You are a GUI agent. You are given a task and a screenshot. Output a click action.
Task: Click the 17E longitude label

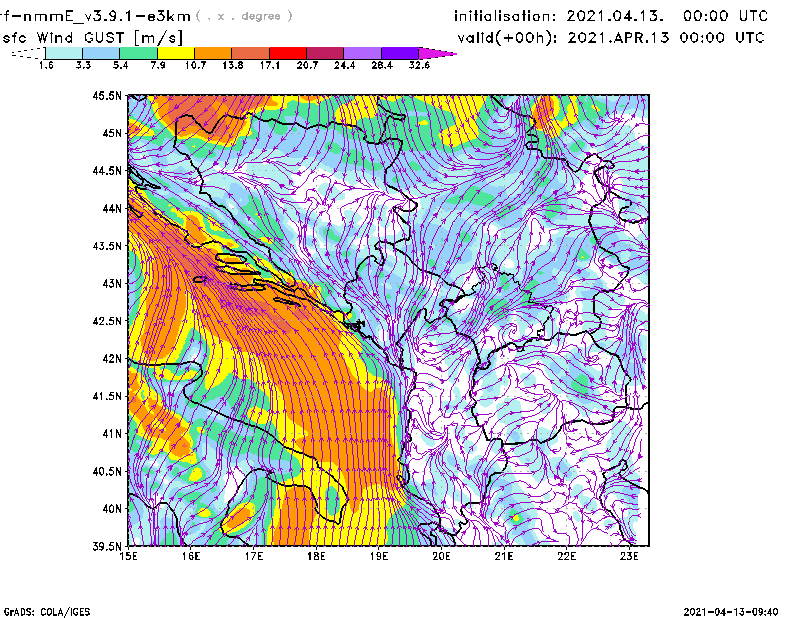click(x=254, y=556)
